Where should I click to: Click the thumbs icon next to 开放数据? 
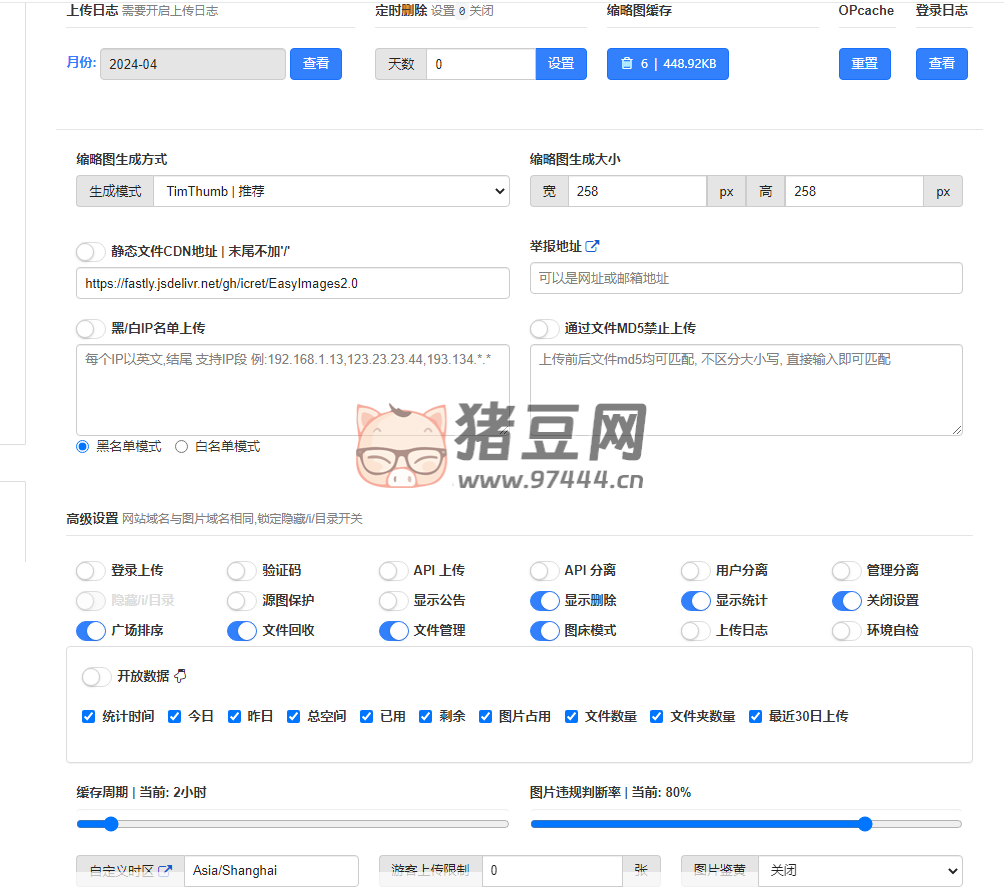pos(181,677)
